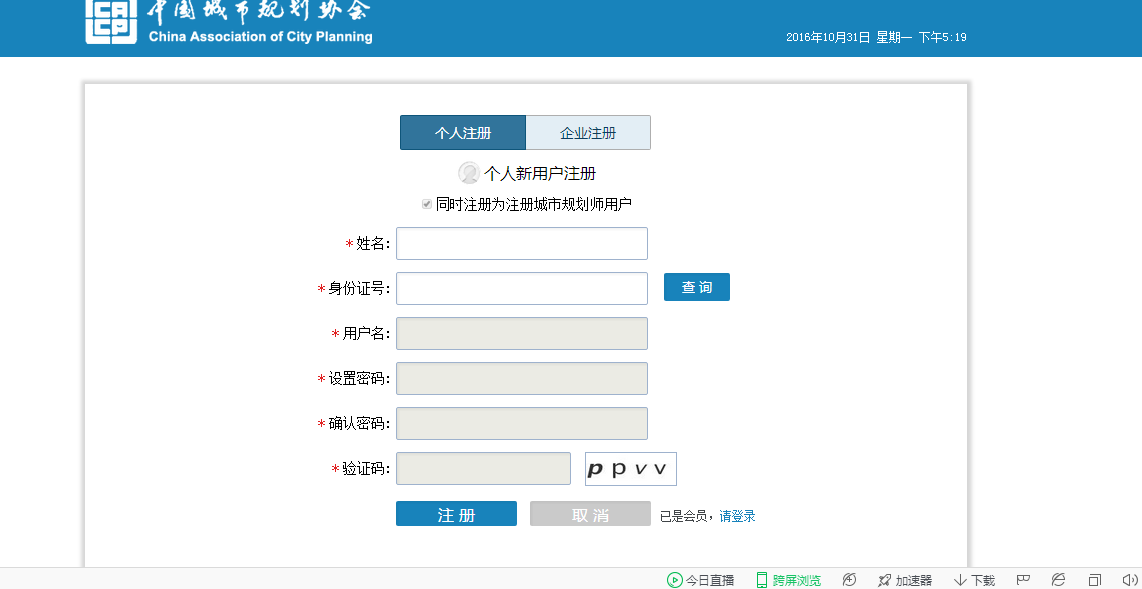Click the flag icon in the status bar
Viewport: 1142px width, 589px height.
(x=1023, y=580)
